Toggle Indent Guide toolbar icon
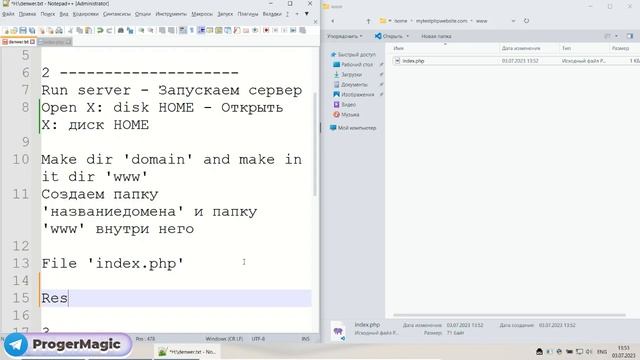The width and height of the screenshot is (640, 360). 201,31
